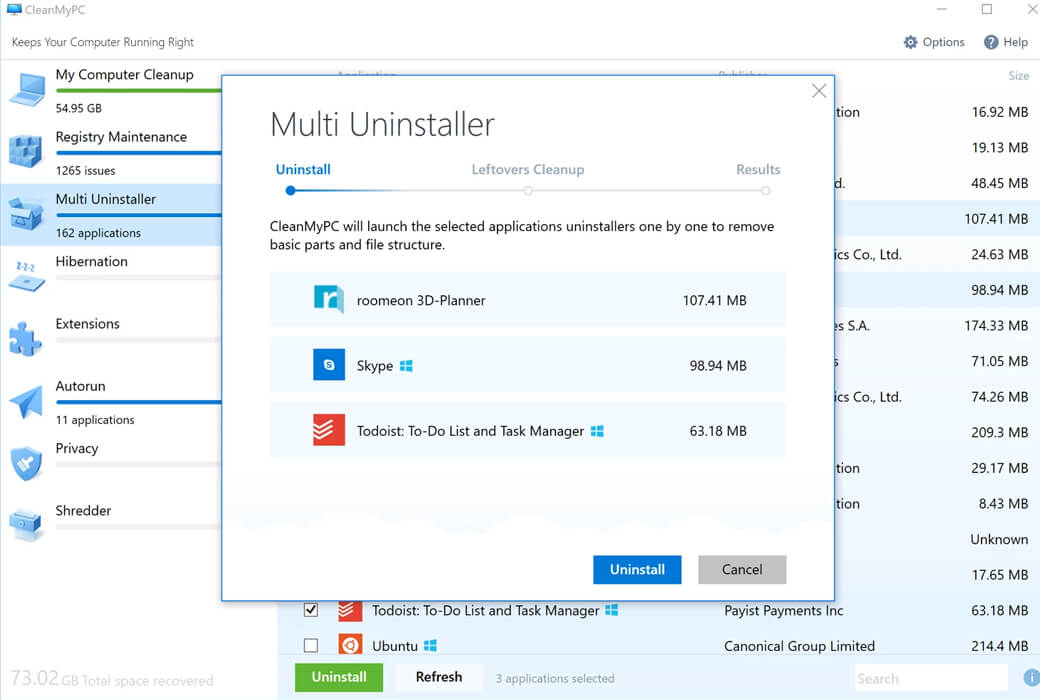Click the Options gear icon

click(911, 42)
